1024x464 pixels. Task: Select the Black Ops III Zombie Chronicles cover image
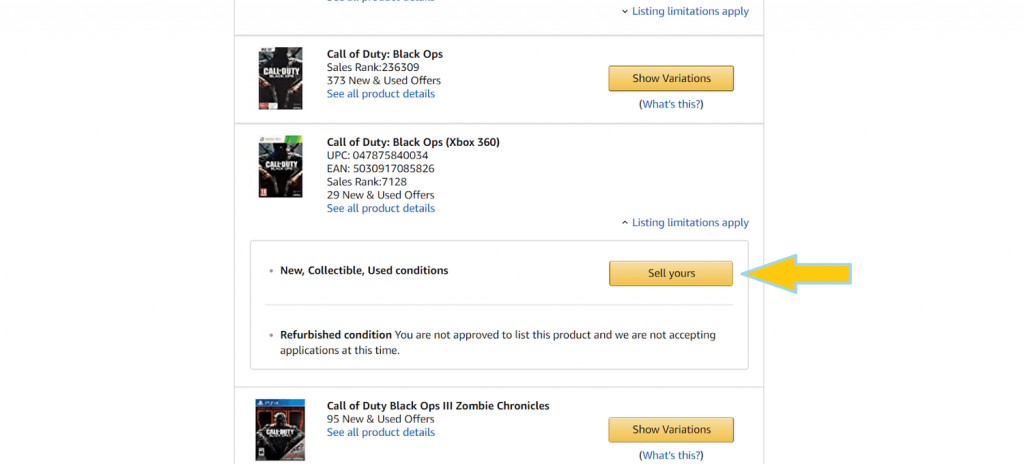point(279,430)
